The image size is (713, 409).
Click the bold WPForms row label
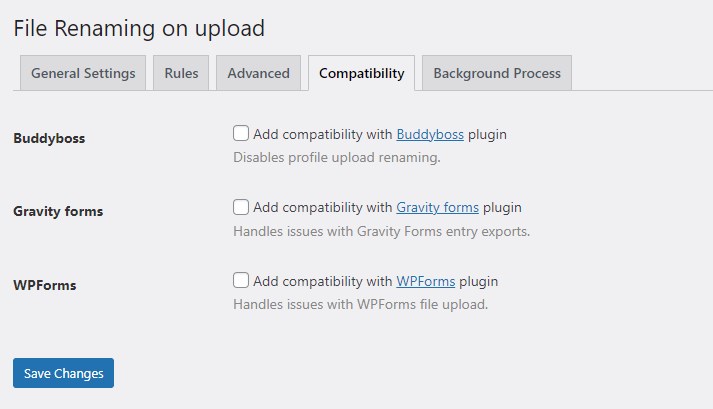45,285
